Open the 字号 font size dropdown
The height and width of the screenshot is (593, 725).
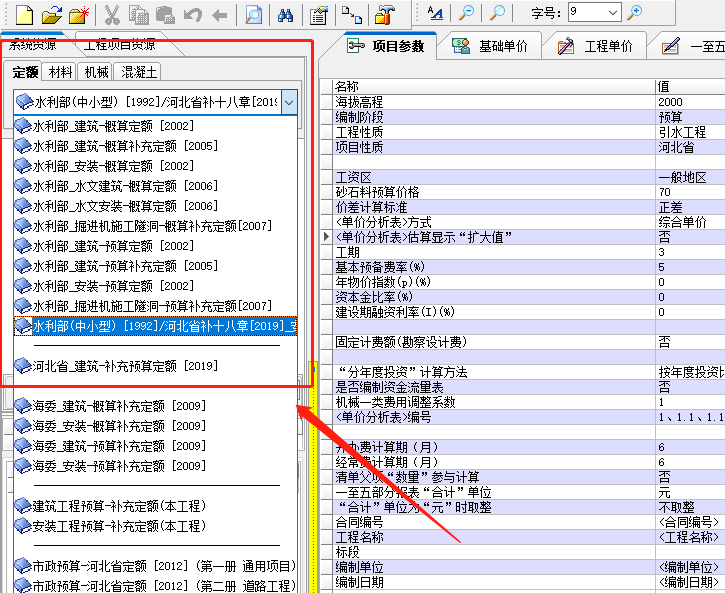point(612,12)
